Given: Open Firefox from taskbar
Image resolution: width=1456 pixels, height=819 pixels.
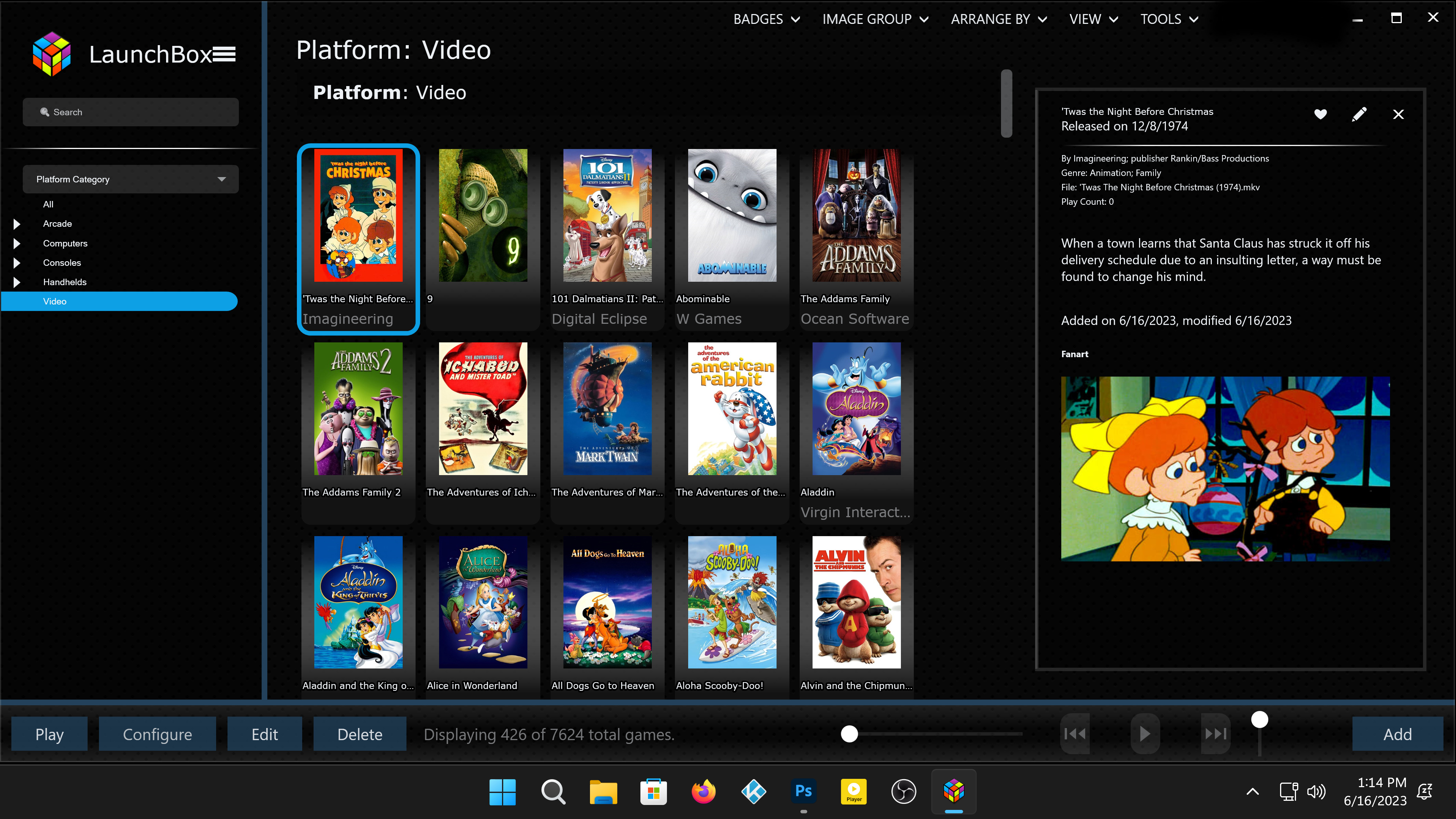Looking at the screenshot, I should pyautogui.click(x=704, y=792).
